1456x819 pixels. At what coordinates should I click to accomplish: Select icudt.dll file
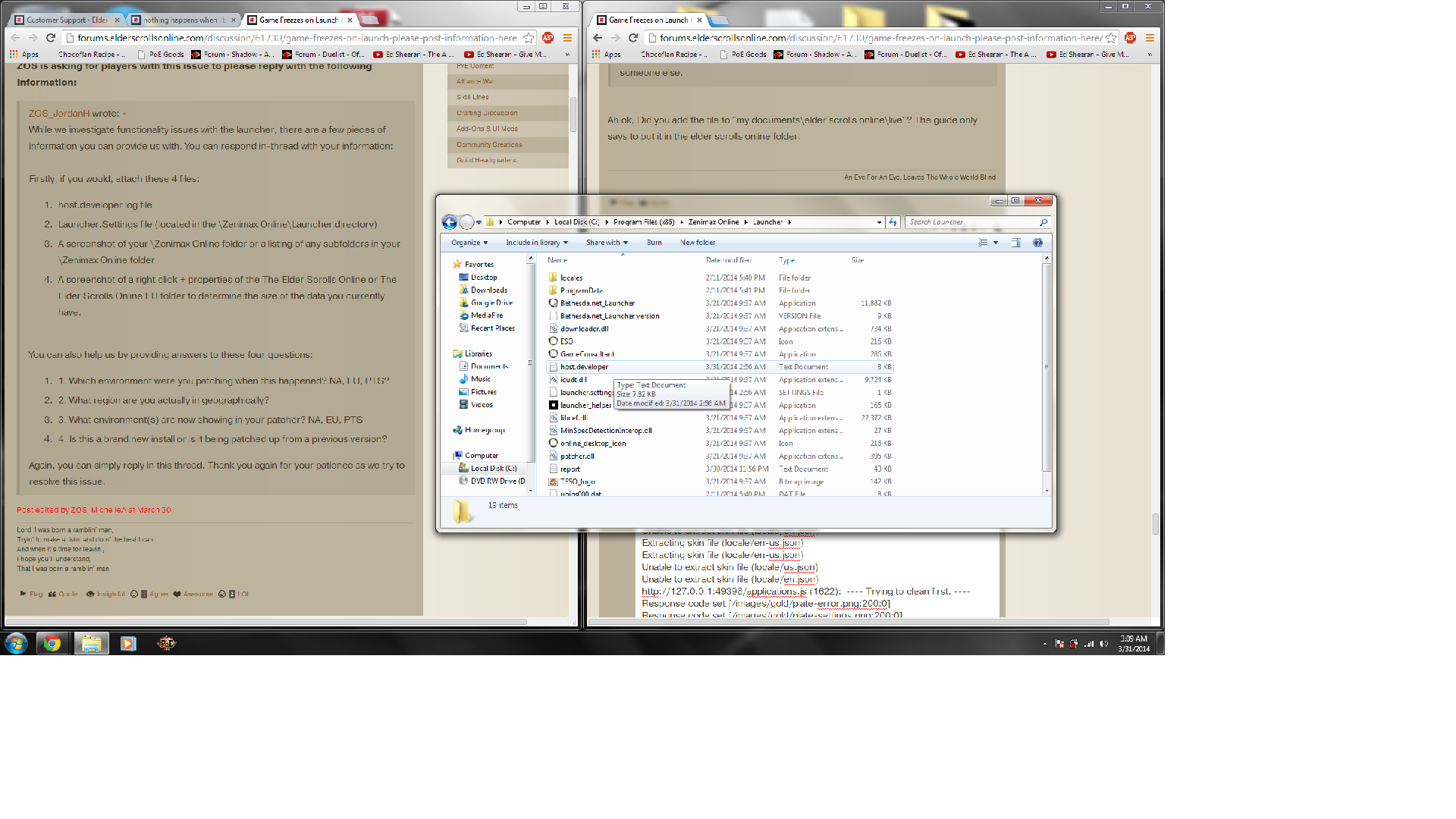tap(573, 380)
